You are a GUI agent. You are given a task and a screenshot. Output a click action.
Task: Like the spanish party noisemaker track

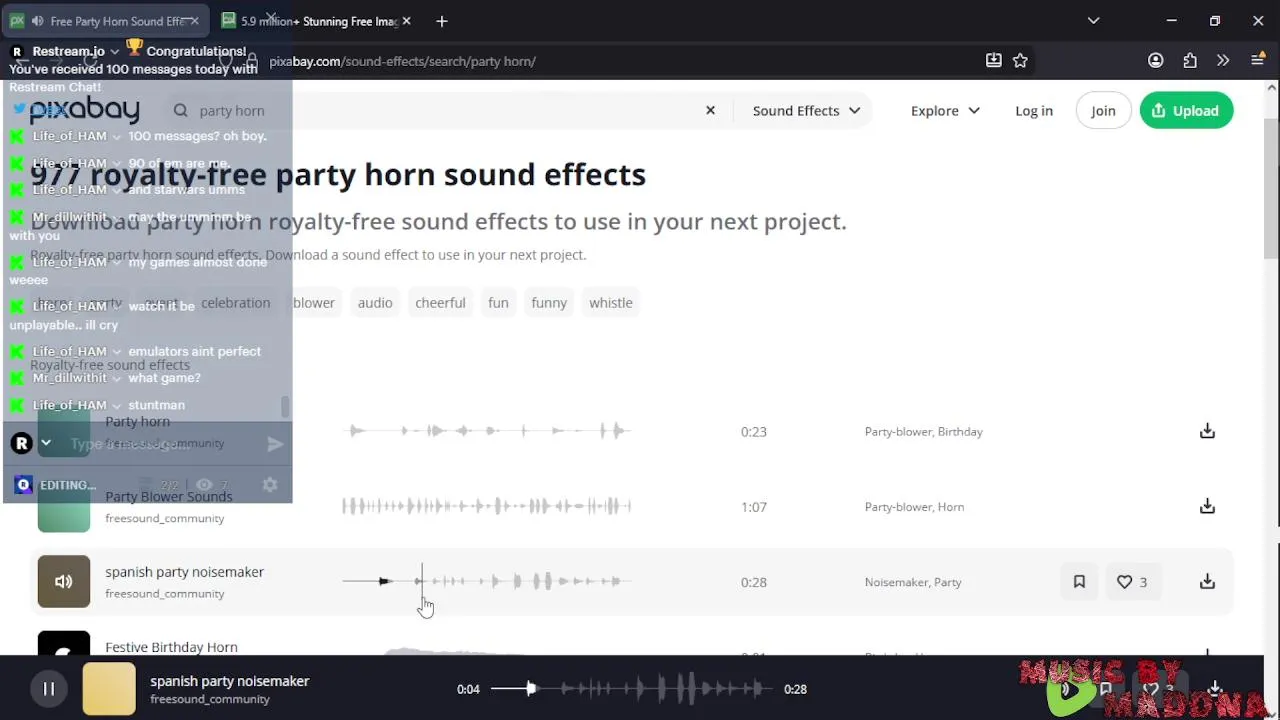(1132, 581)
